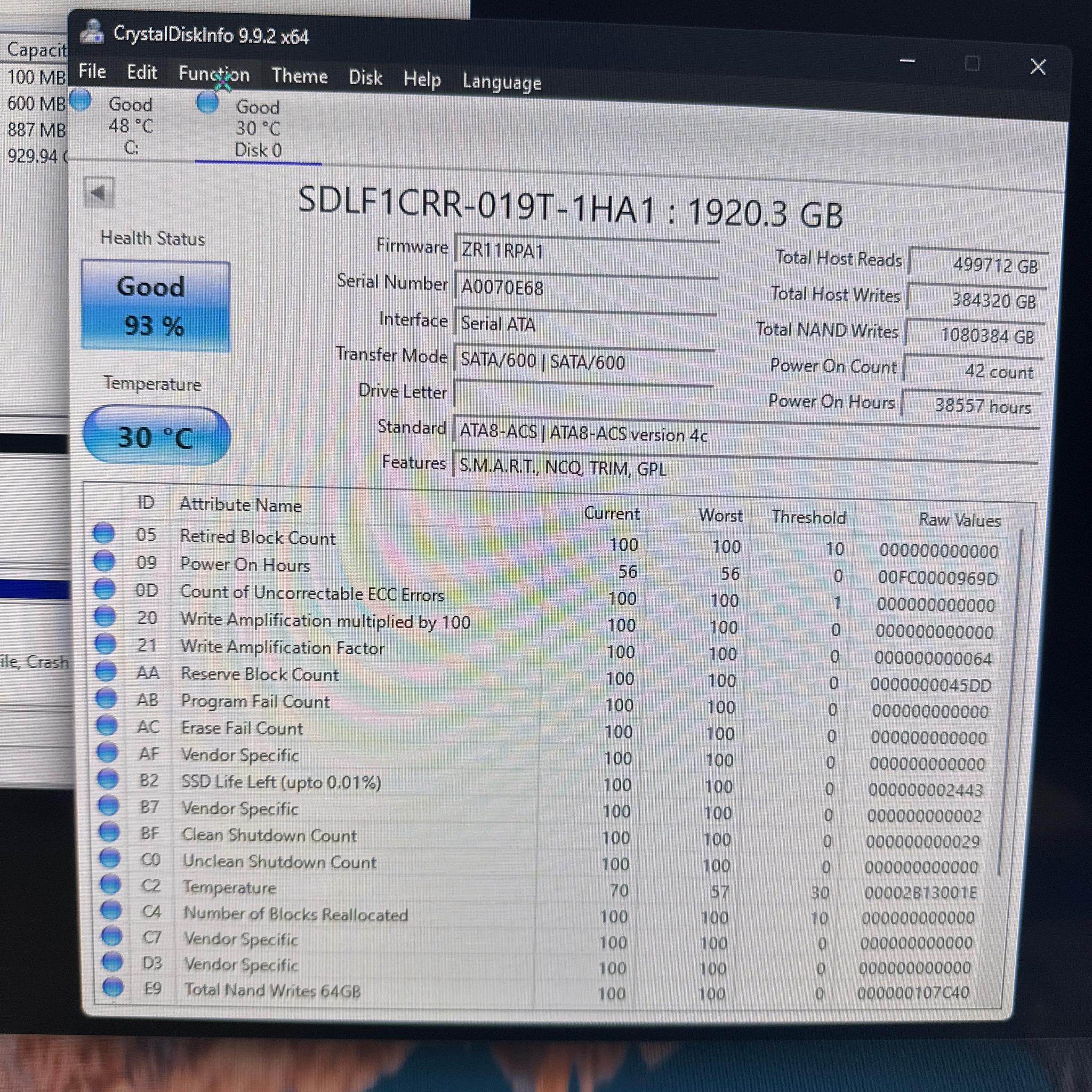
Task: Click the Power On Hours value 38557 hours
Action: coord(971,405)
